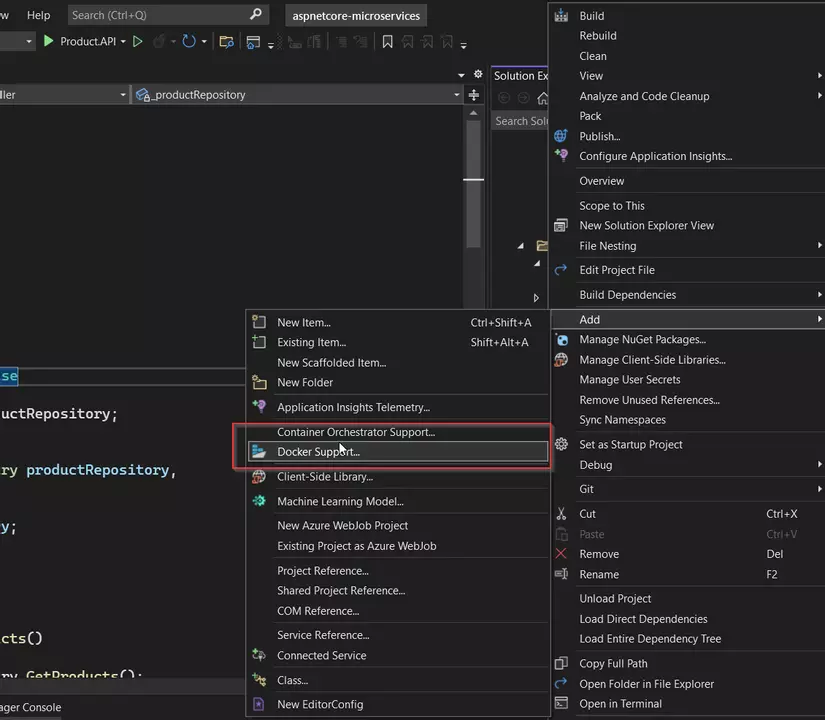Click the Publish globe icon
Viewport: 825px width, 720px height.
click(x=561, y=136)
